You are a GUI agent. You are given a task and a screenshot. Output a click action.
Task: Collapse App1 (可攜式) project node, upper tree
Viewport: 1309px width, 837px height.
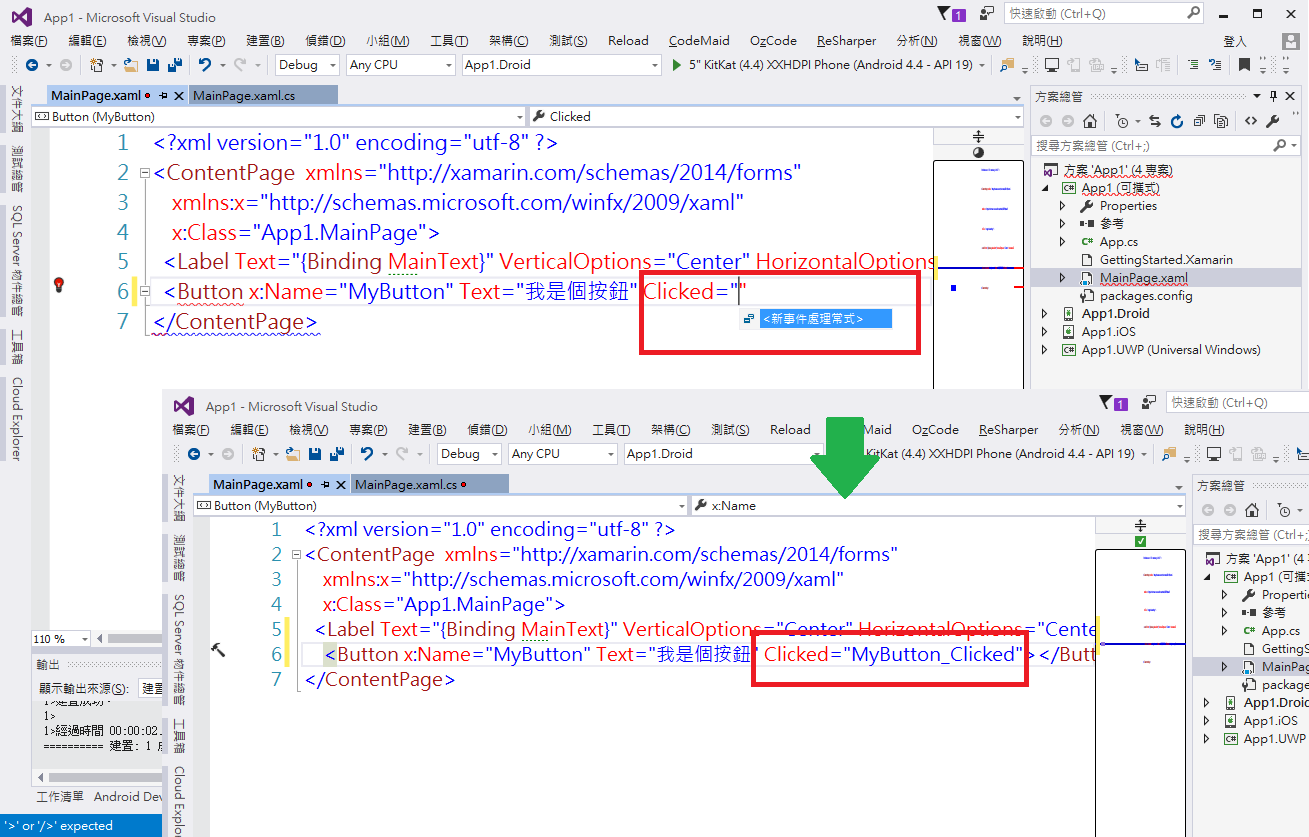point(1047,188)
